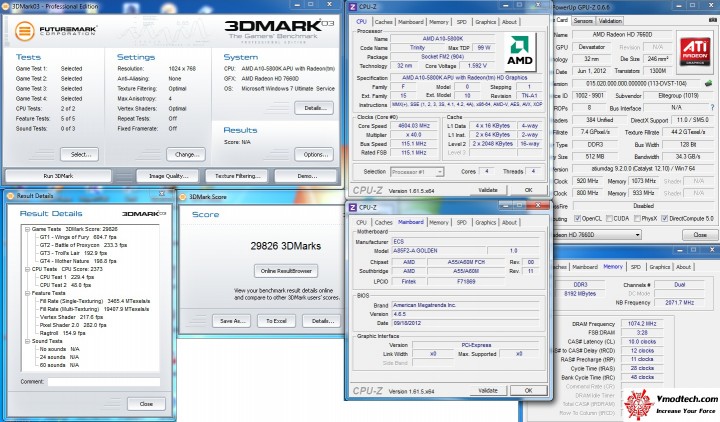Open the Texture Filtering... dialog
This screenshot has width=720, height=422.
point(237,176)
